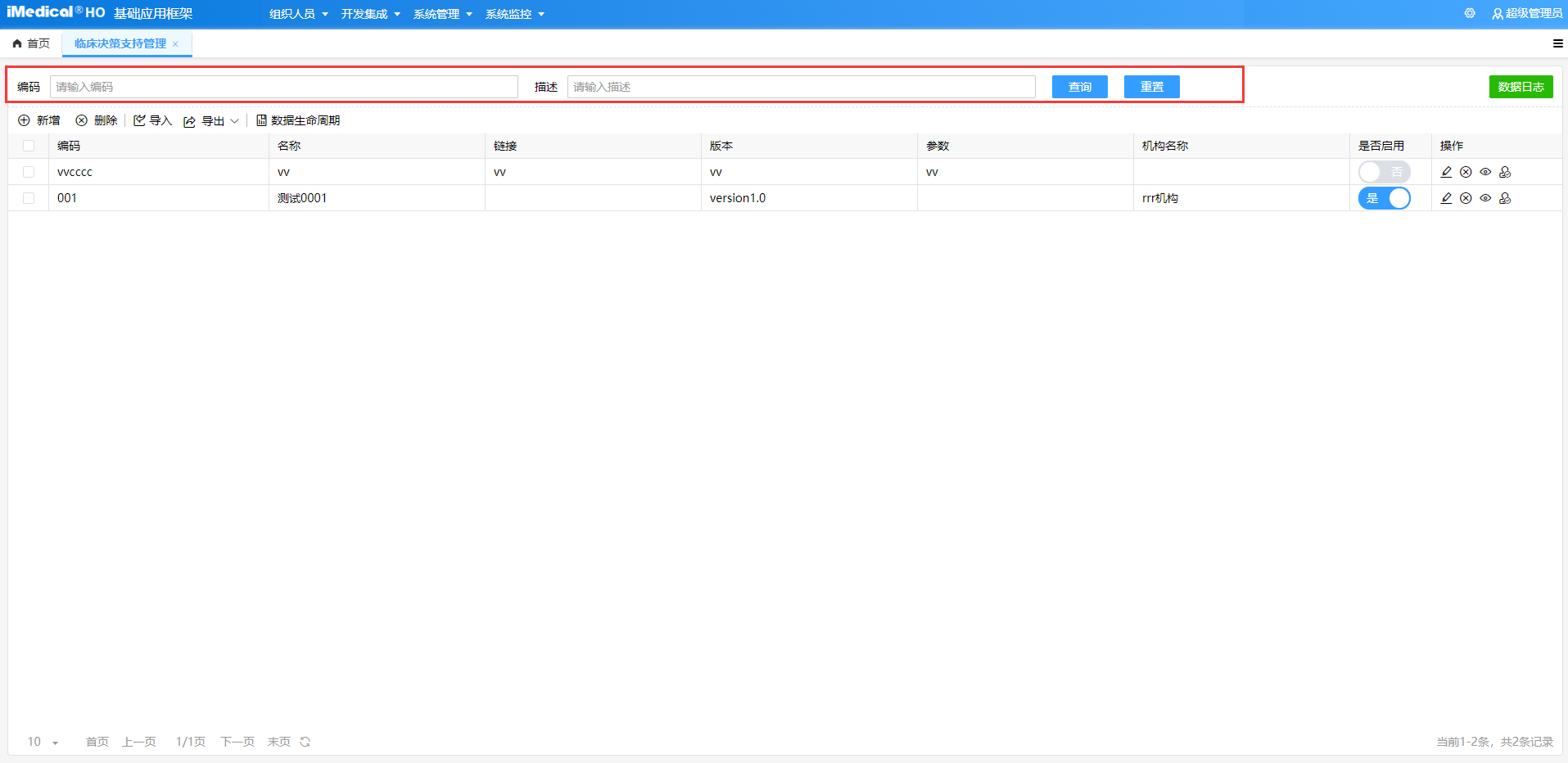Open the 数据生命周期 data lifecycle tool
The width and height of the screenshot is (1568, 763).
297,120
